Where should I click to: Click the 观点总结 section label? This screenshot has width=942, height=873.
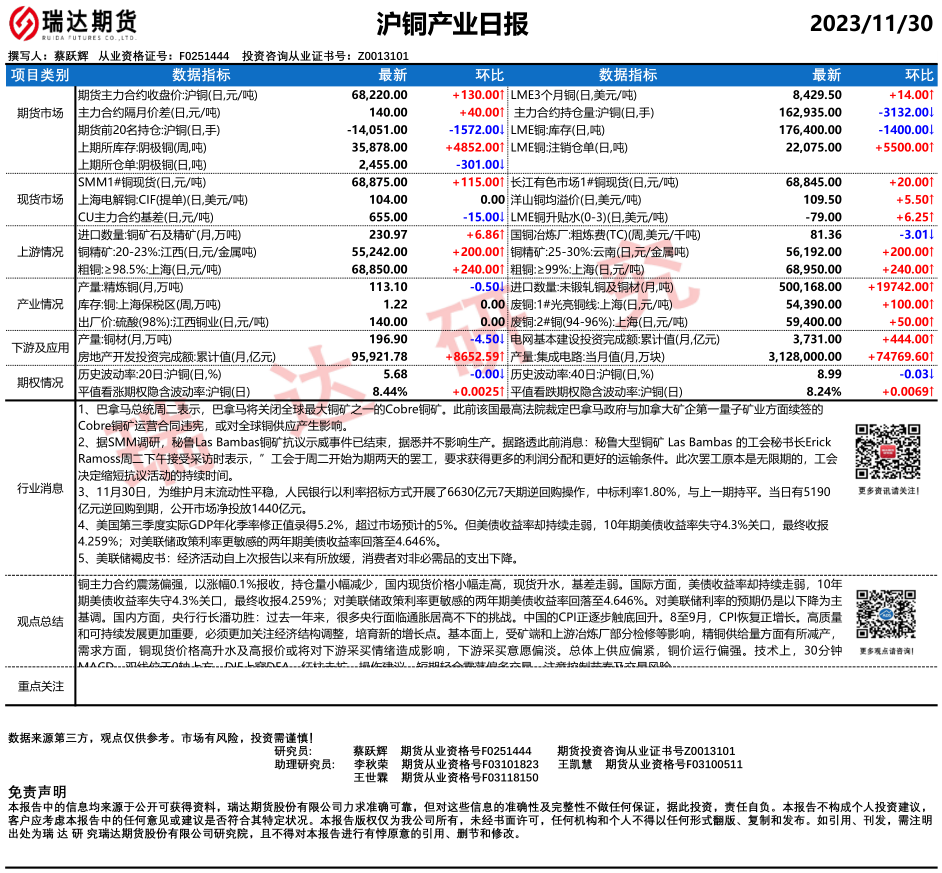pyautogui.click(x=40, y=621)
